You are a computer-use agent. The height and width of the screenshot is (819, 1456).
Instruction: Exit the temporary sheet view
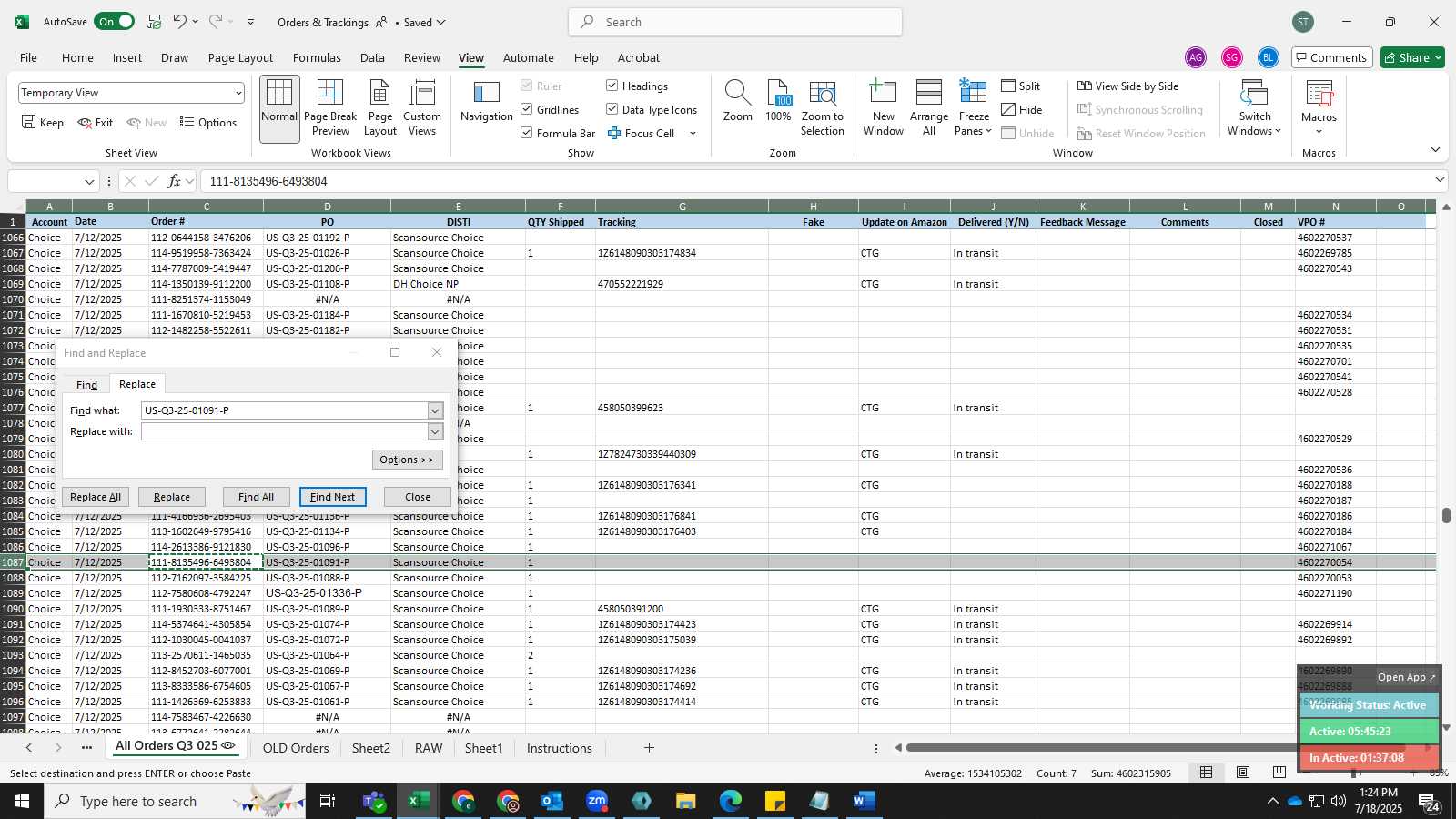(x=95, y=122)
